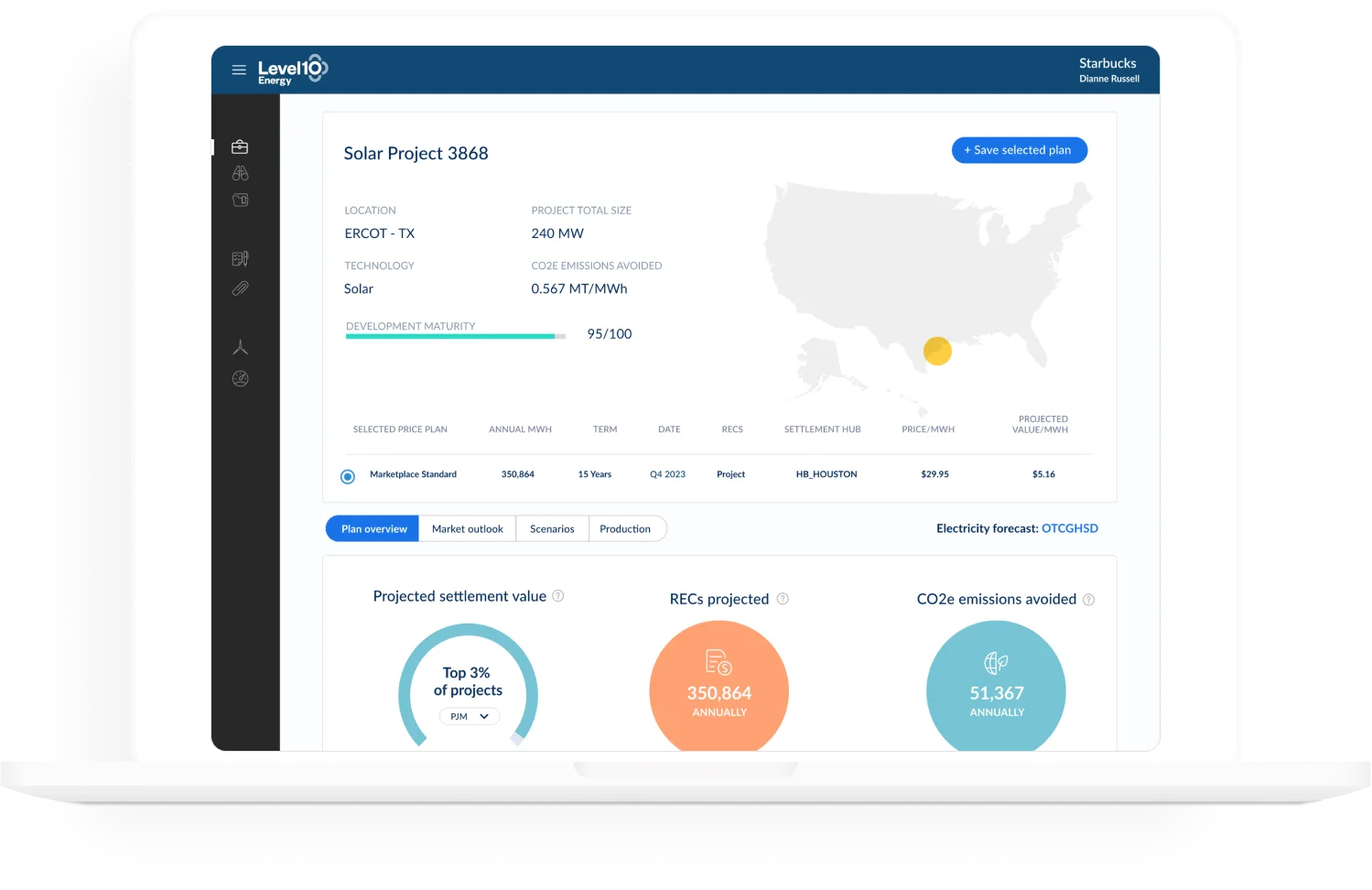Click the 95/100 maturity score

pyautogui.click(x=610, y=334)
